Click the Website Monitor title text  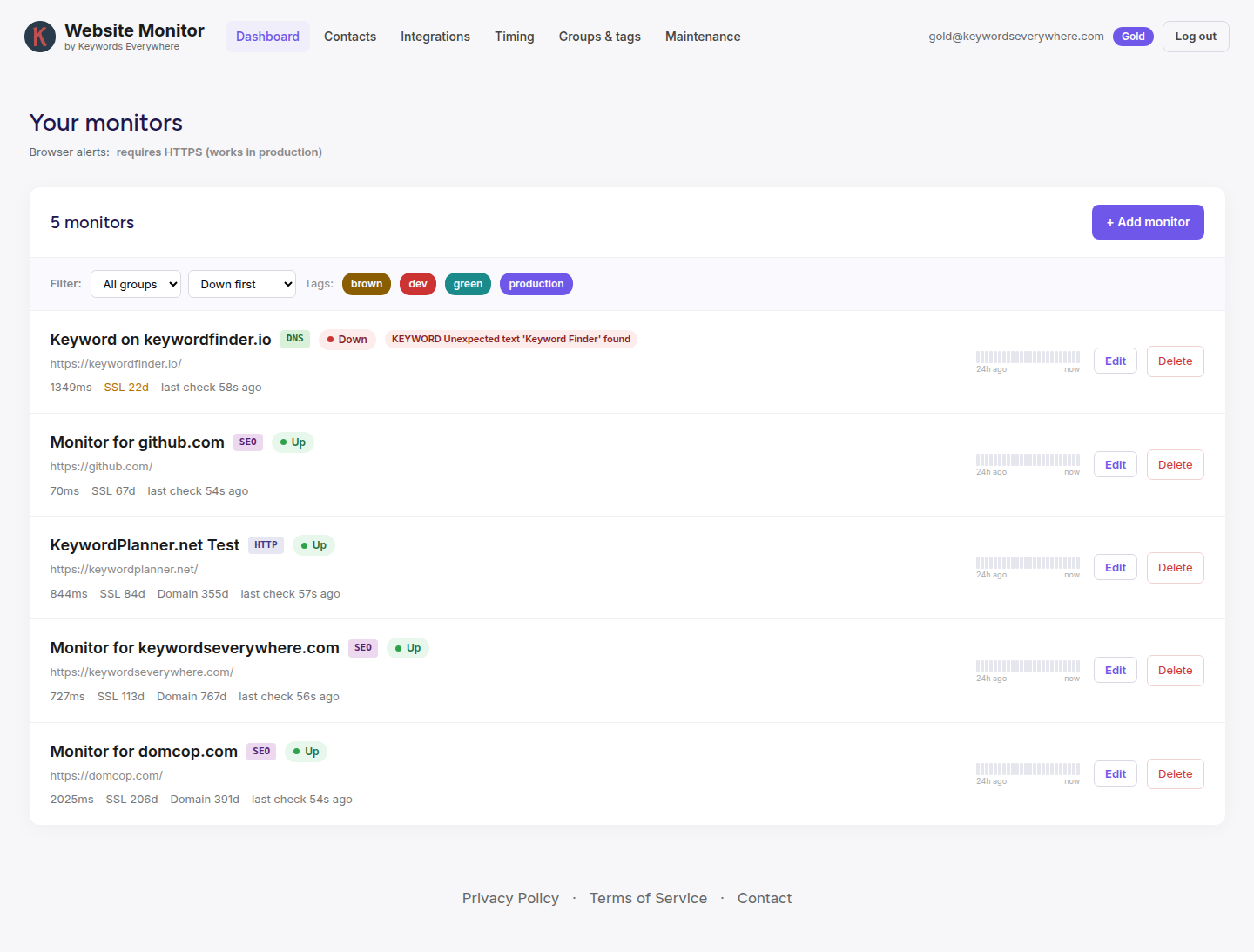tap(134, 30)
